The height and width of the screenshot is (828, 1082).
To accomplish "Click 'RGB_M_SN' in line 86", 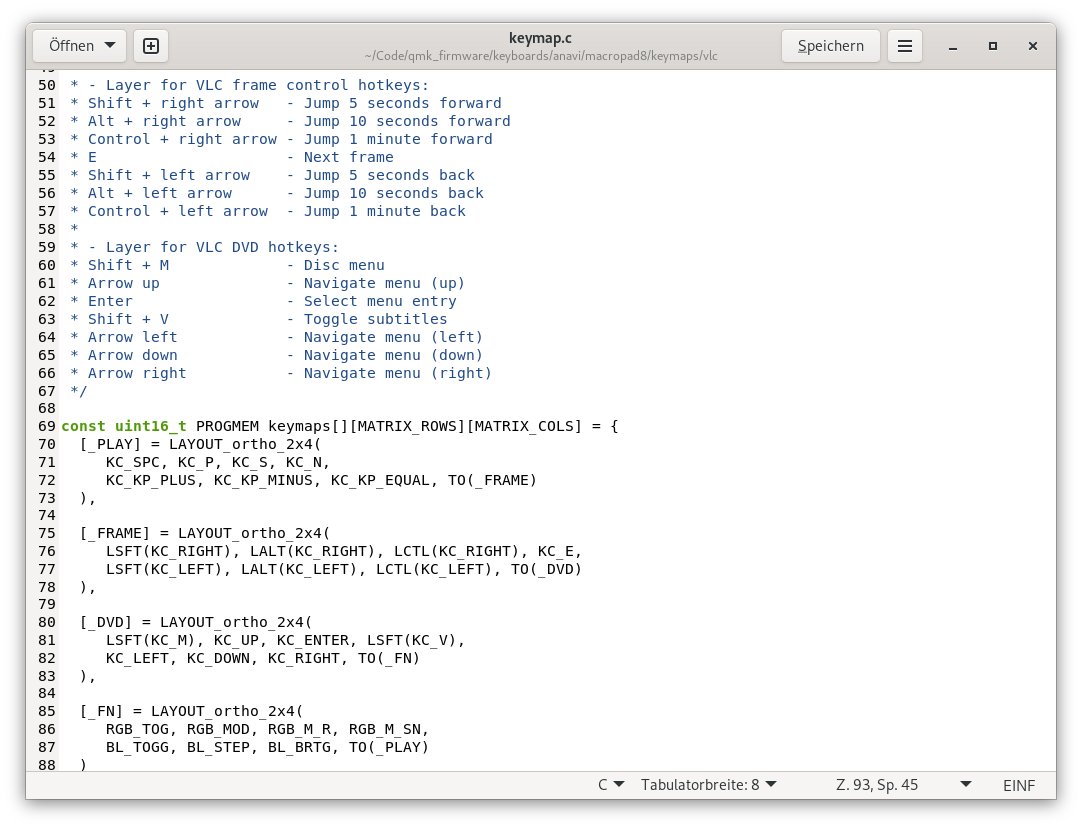I will click(384, 729).
